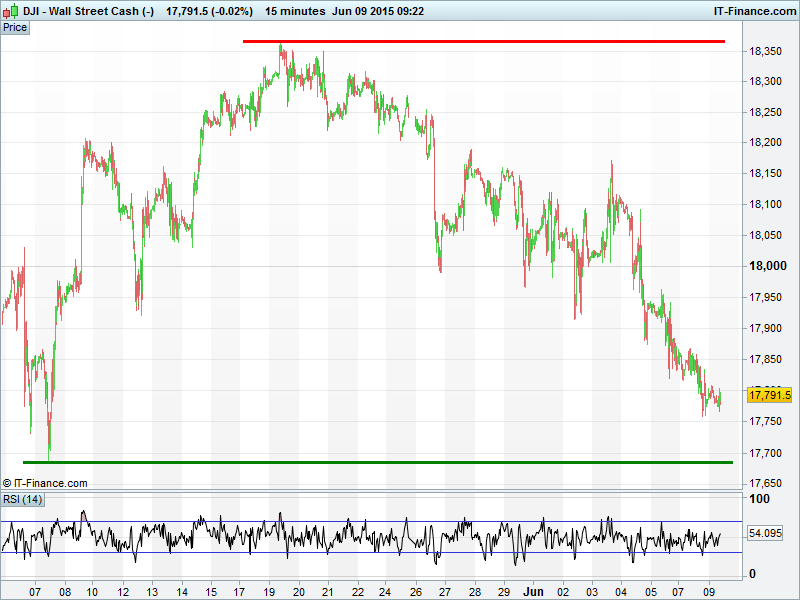Click the DJI - Wall Street Cash title
This screenshot has width=800, height=600.
coord(89,11)
